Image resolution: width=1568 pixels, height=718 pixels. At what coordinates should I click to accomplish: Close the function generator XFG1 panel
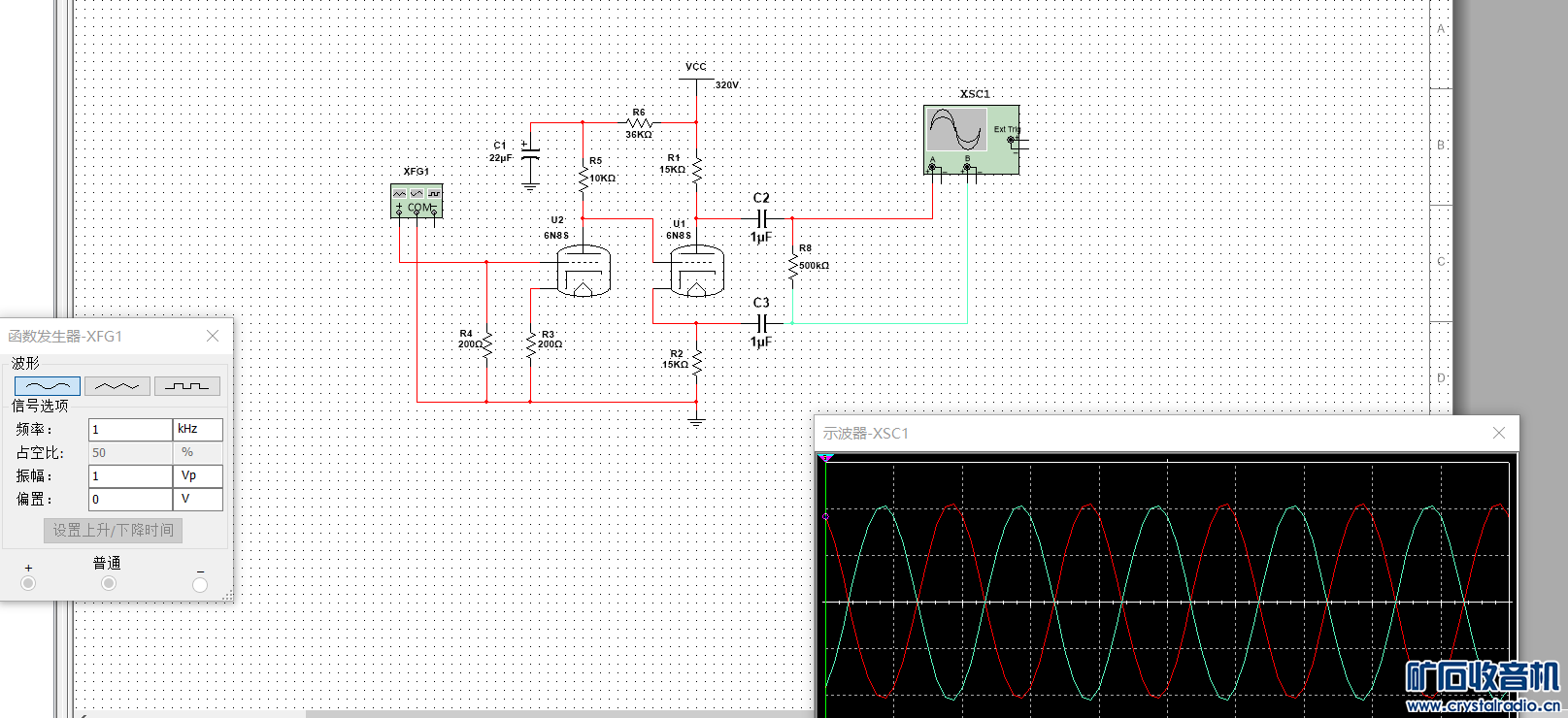[x=213, y=336]
